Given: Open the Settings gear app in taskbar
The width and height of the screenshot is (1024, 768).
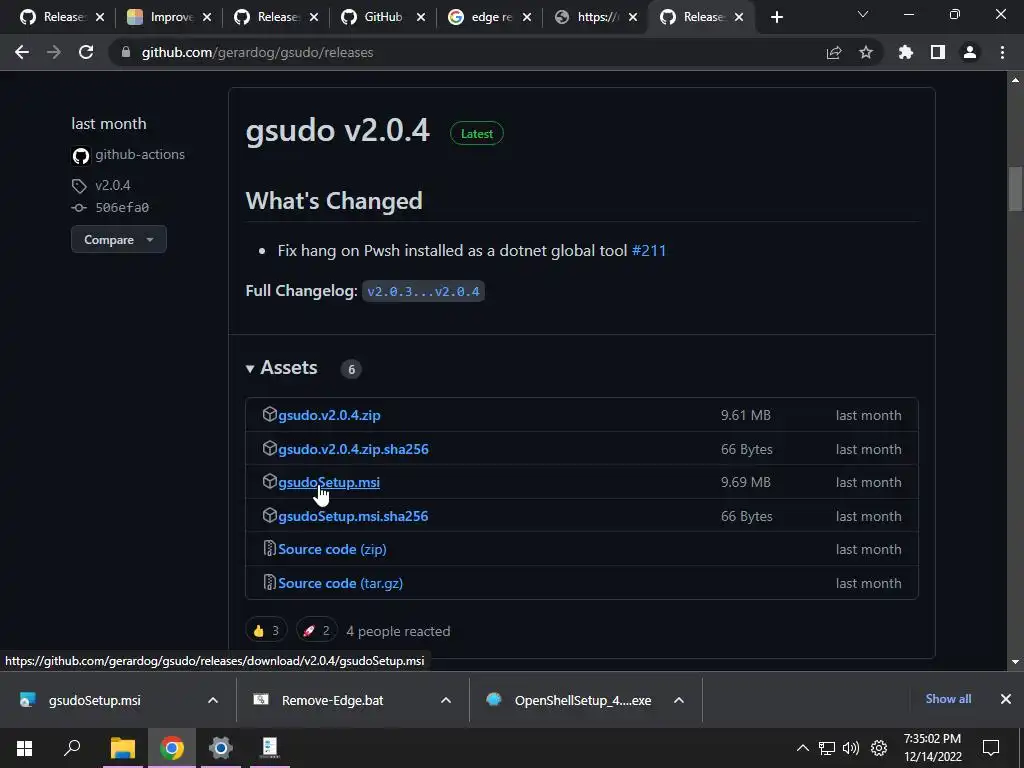Looking at the screenshot, I should (x=221, y=748).
